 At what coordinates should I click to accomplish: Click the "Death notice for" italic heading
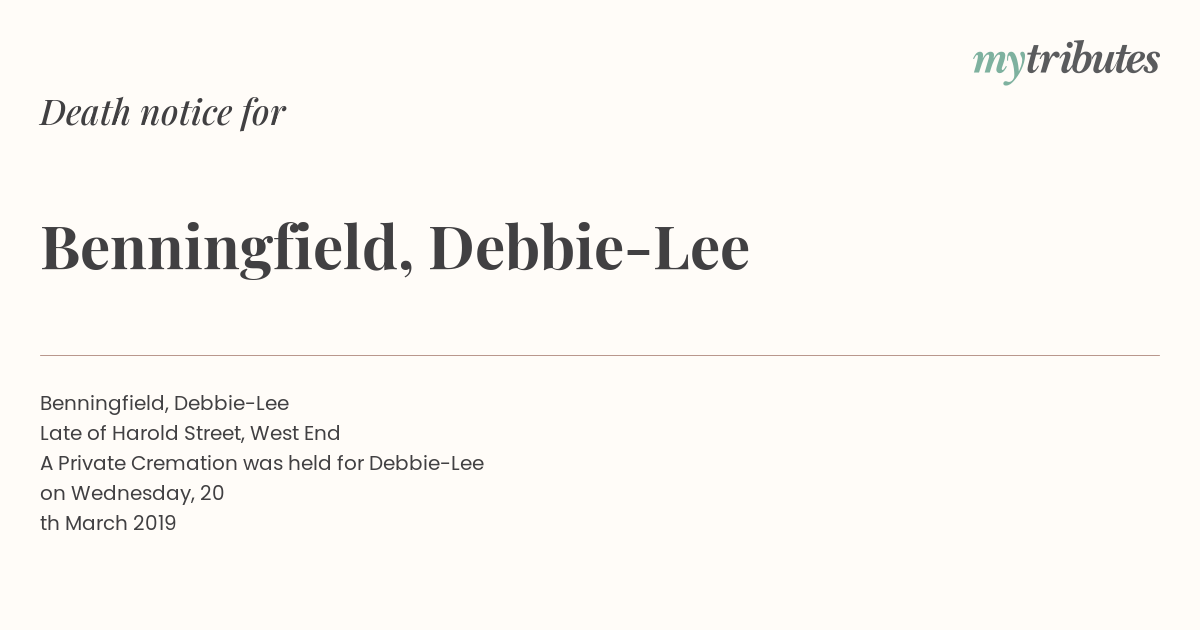[x=163, y=112]
